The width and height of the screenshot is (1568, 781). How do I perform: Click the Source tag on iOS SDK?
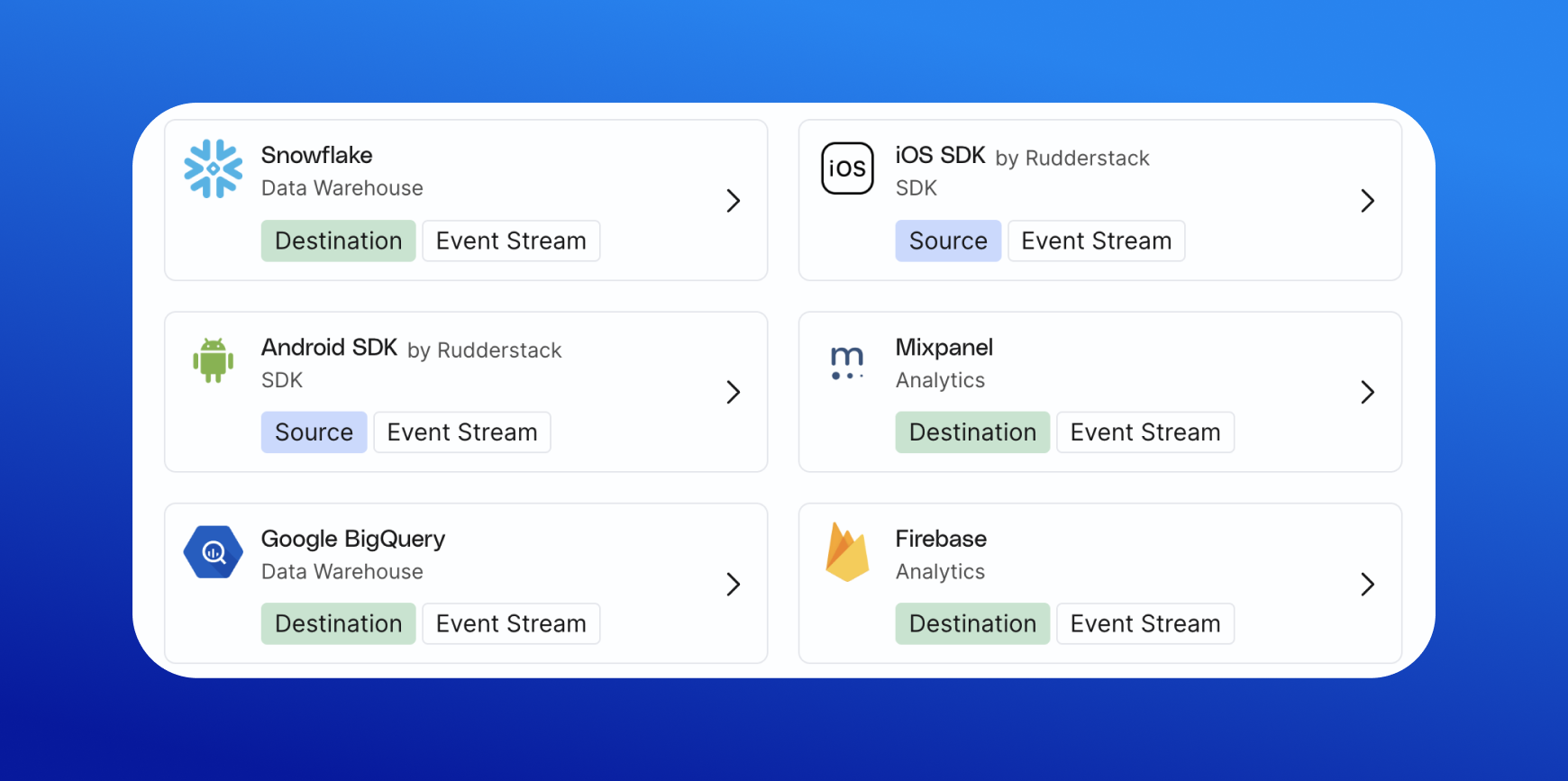(x=948, y=241)
